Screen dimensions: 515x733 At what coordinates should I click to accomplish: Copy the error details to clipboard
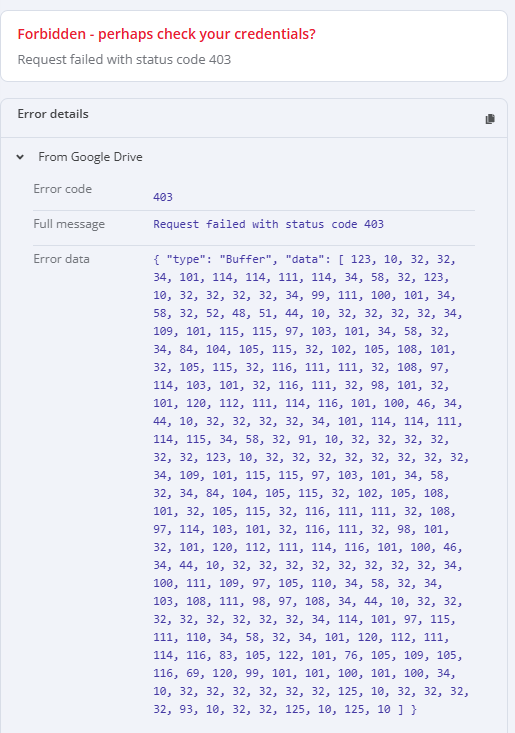[490, 119]
